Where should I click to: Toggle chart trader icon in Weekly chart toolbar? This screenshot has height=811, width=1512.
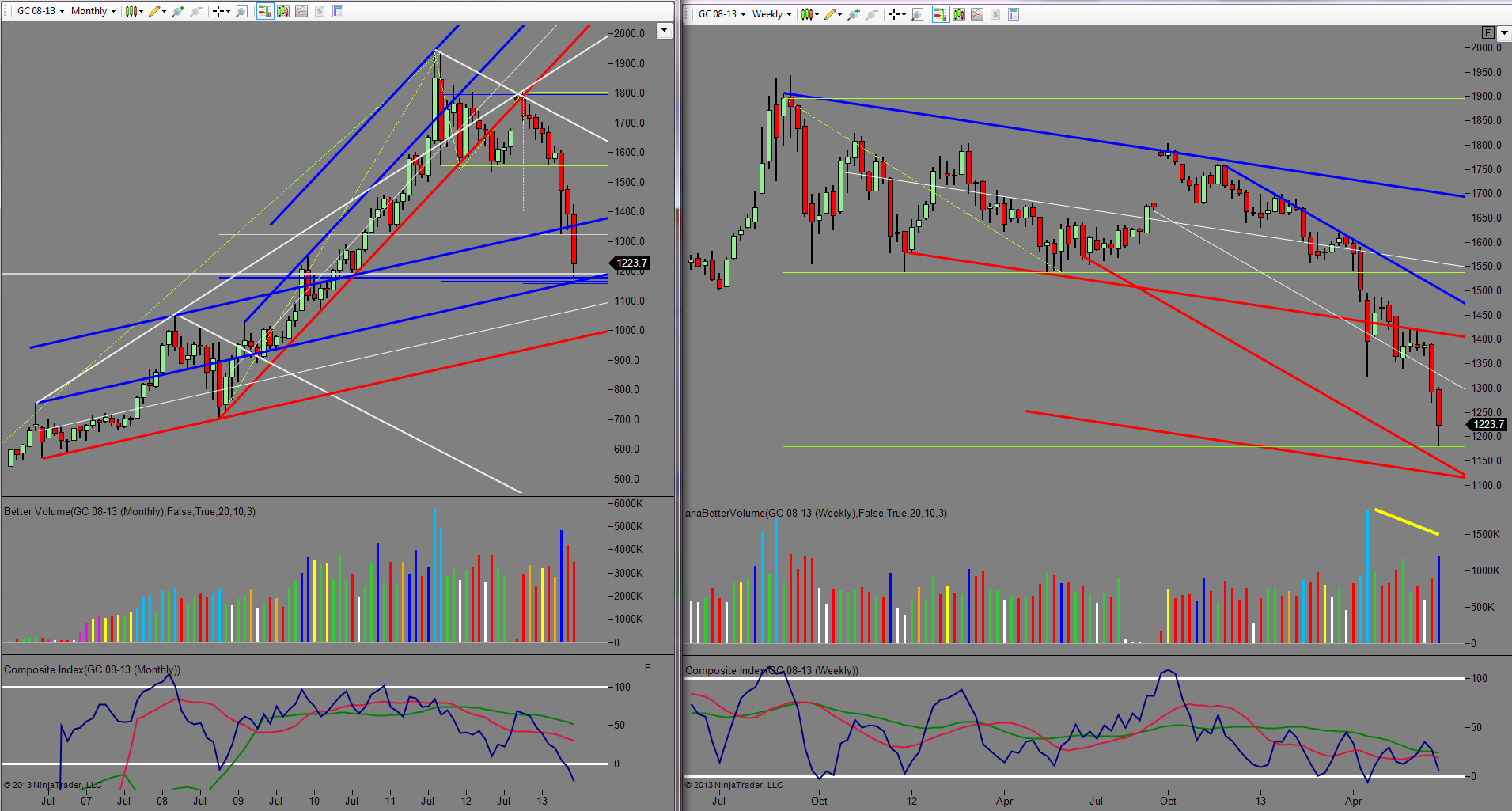940,14
